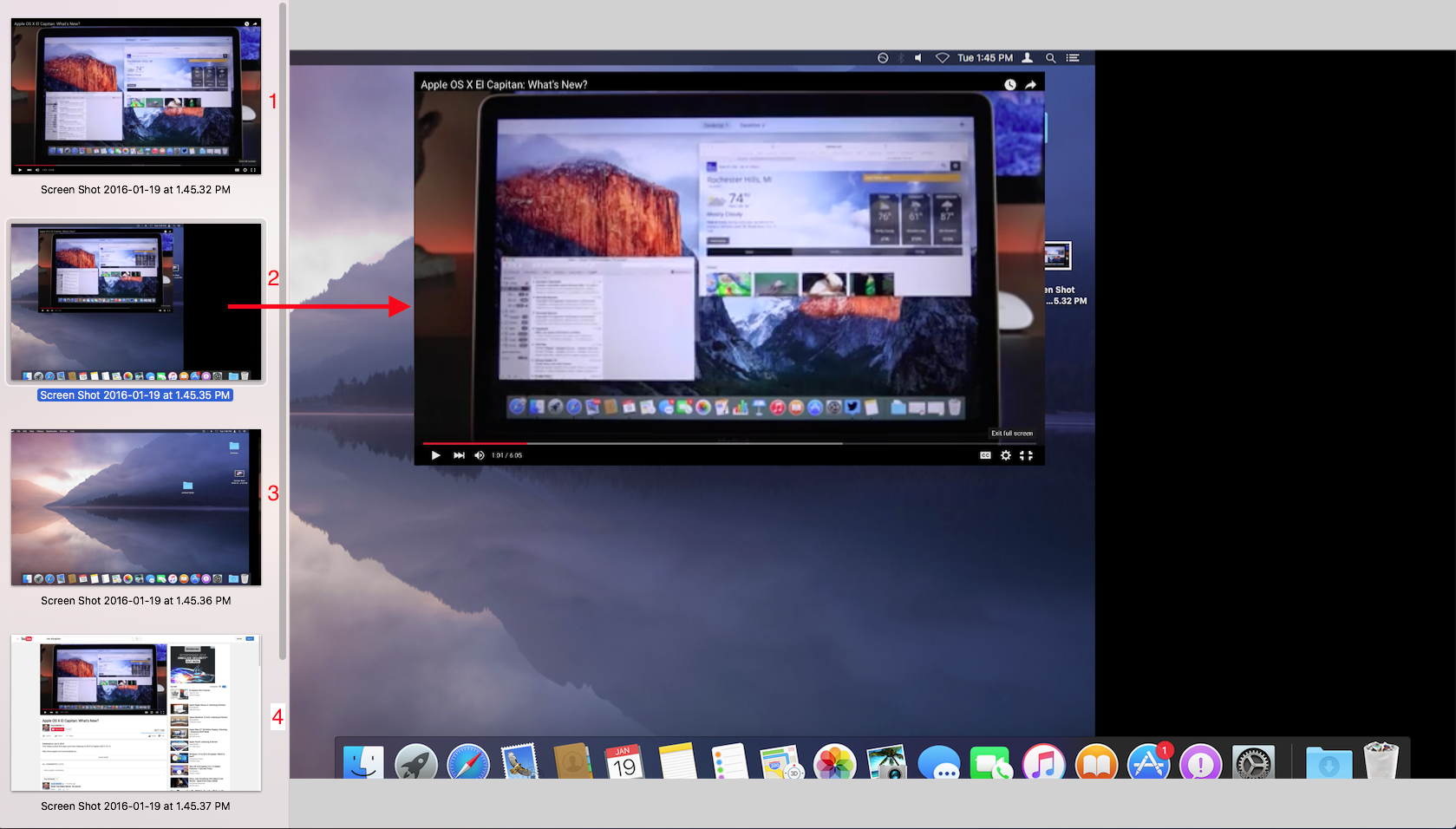The width and height of the screenshot is (1456, 829).
Task: Open Mail in the Dock
Action: (x=519, y=761)
